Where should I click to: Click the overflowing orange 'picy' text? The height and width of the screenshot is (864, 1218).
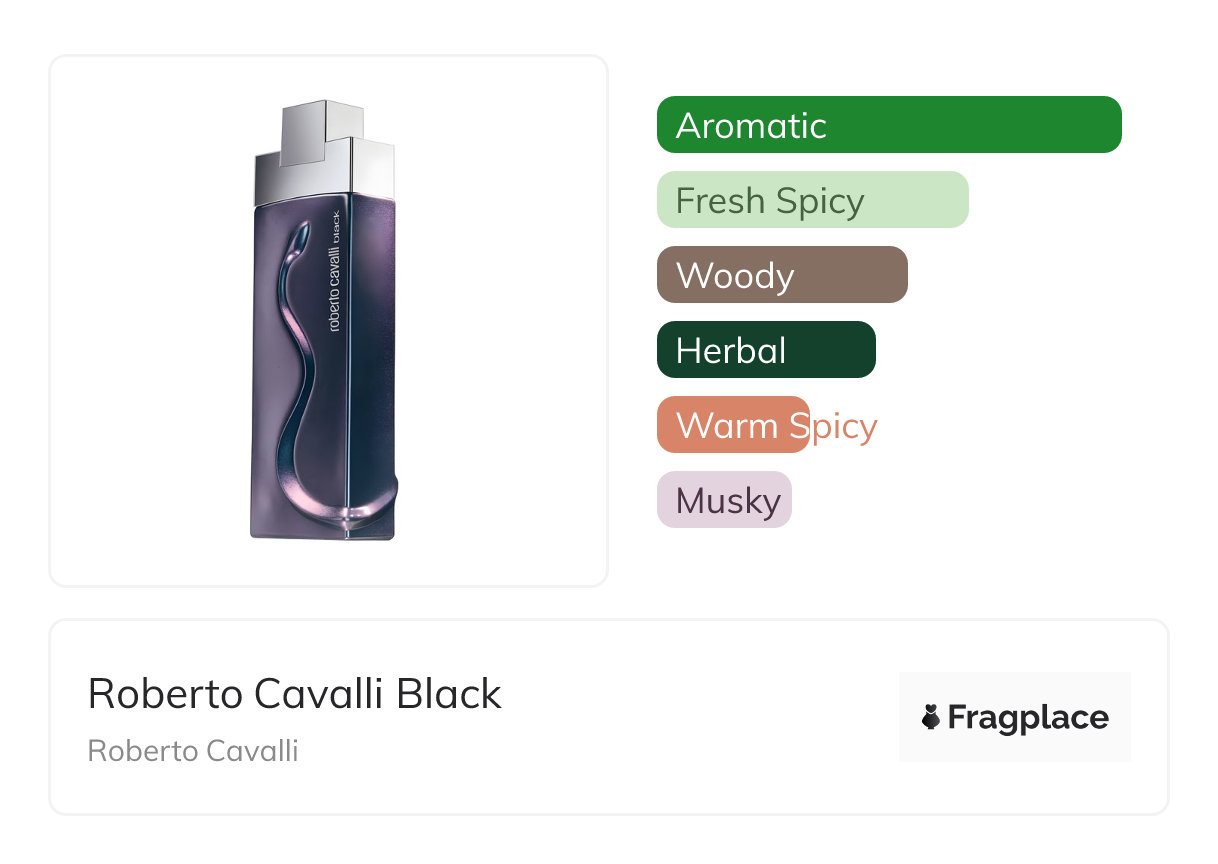point(844,426)
